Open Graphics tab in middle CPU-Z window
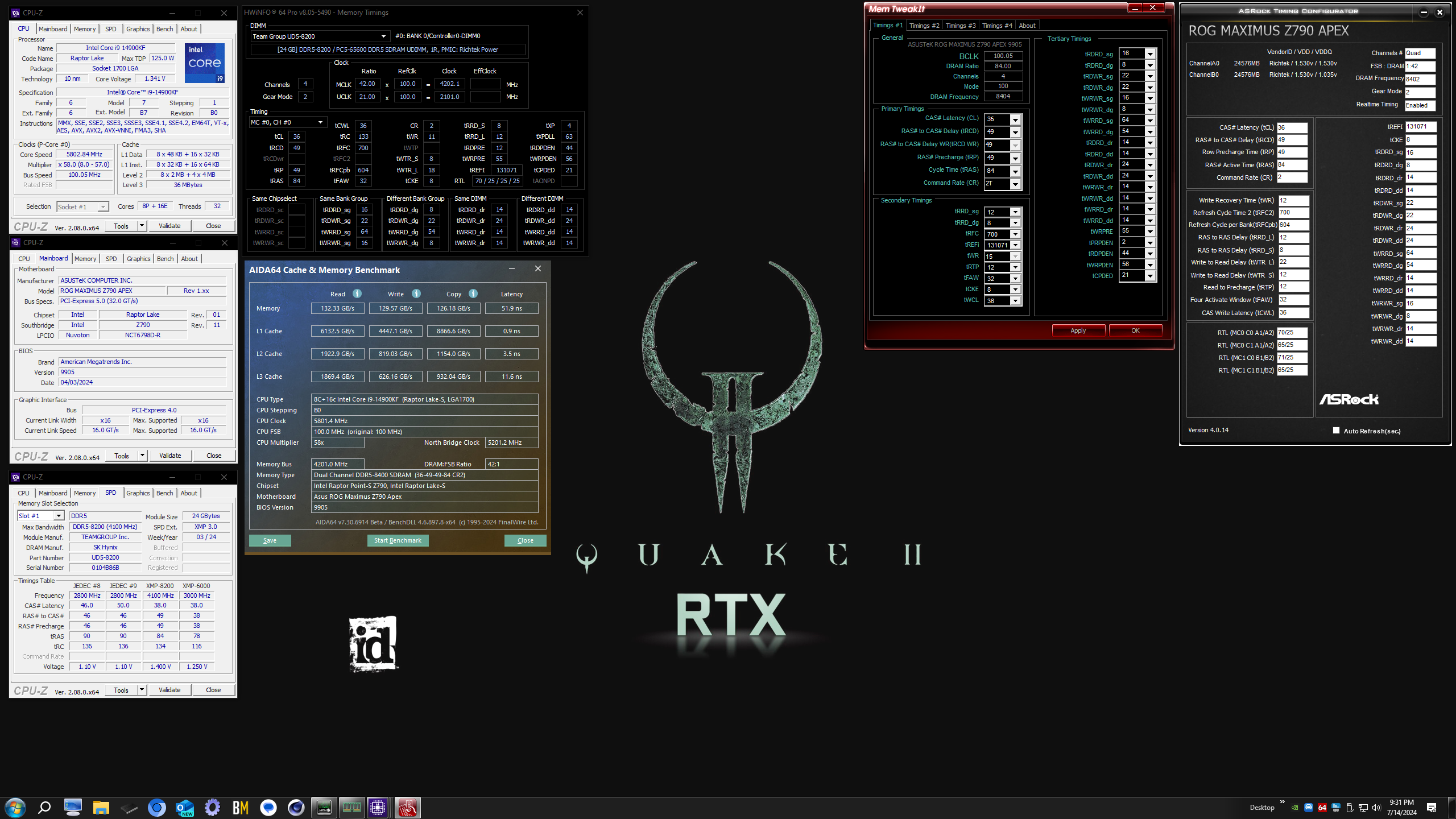1456x819 pixels. tap(138, 259)
